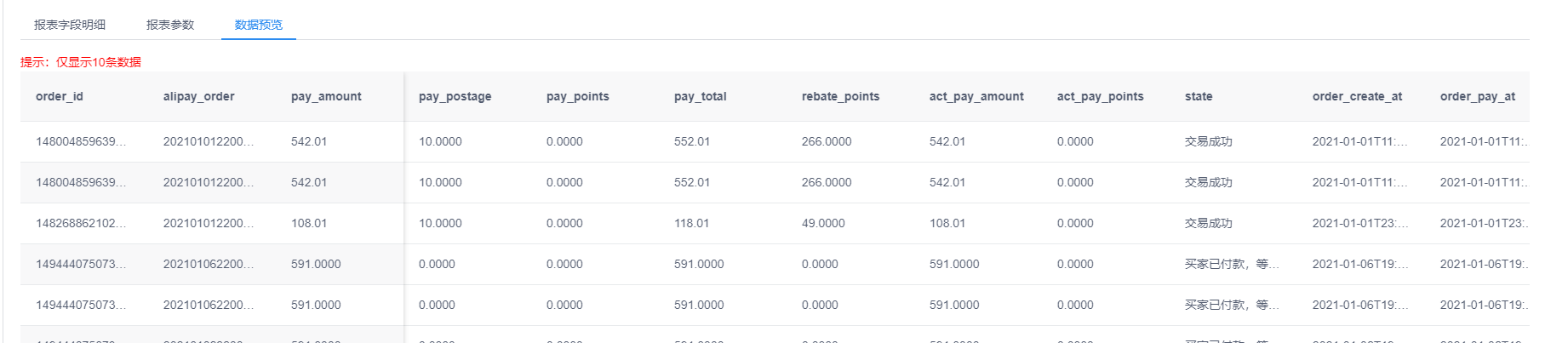The height and width of the screenshot is (343, 1568).
Task: Click the act_pay_points column header
Action: [x=1100, y=96]
